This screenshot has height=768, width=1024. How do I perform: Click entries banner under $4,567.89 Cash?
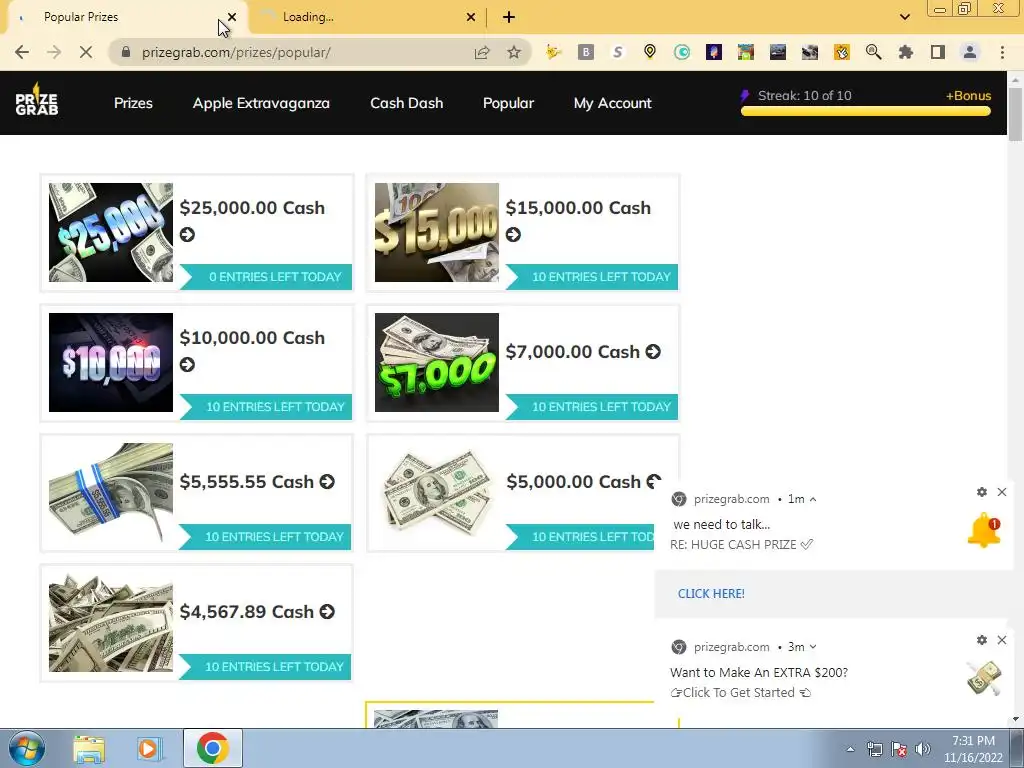click(x=266, y=667)
